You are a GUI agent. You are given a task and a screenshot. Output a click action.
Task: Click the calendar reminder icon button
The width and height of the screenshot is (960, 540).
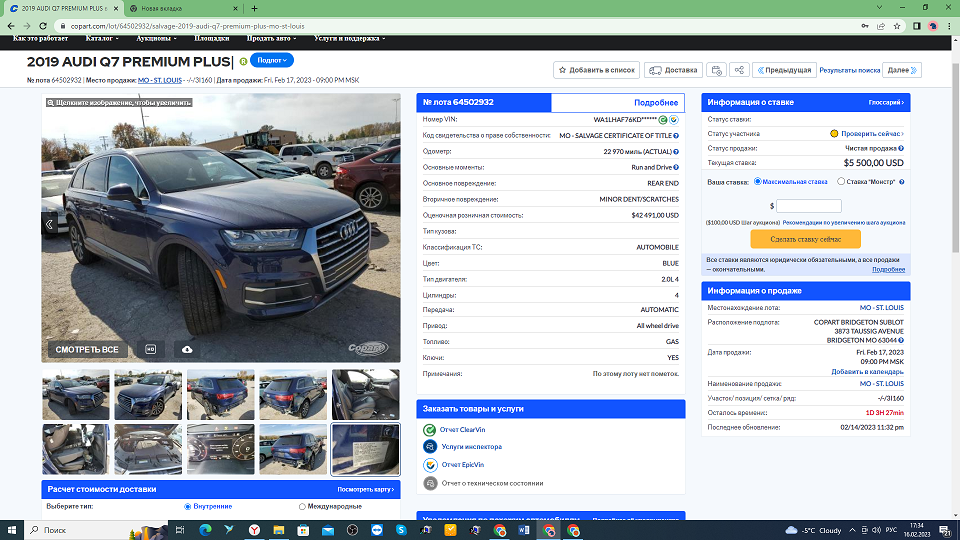pyautogui.click(x=716, y=70)
